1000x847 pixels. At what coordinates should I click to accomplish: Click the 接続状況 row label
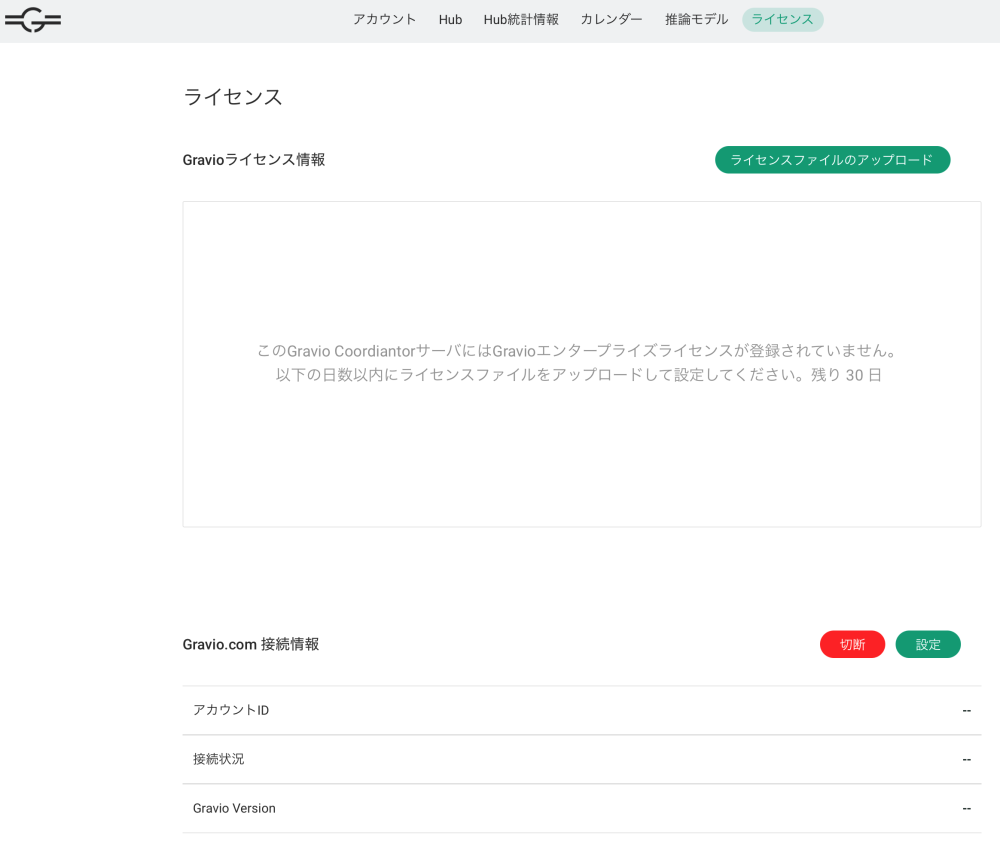point(218,759)
